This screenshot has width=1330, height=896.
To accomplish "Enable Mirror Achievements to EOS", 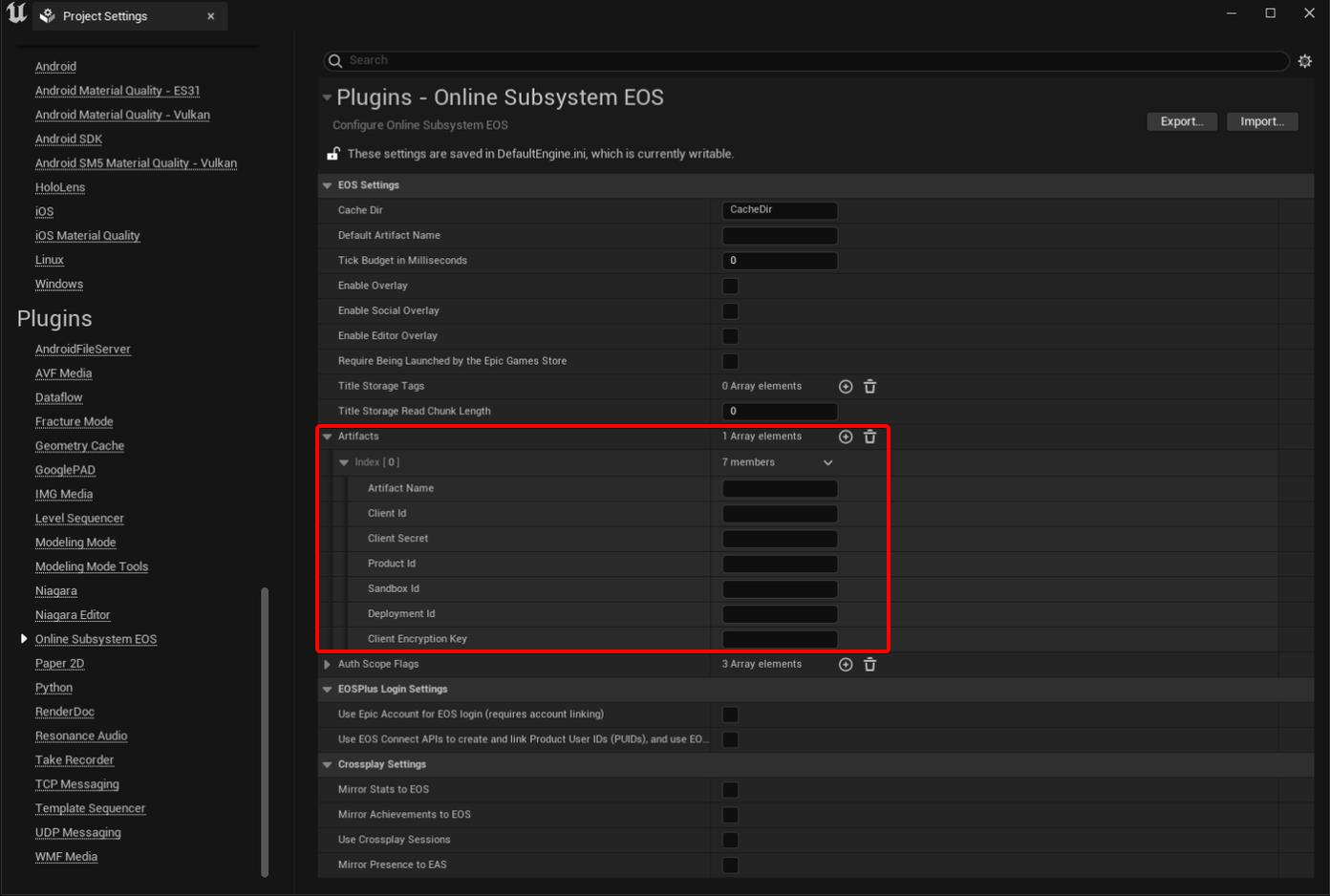I will click(x=730, y=814).
